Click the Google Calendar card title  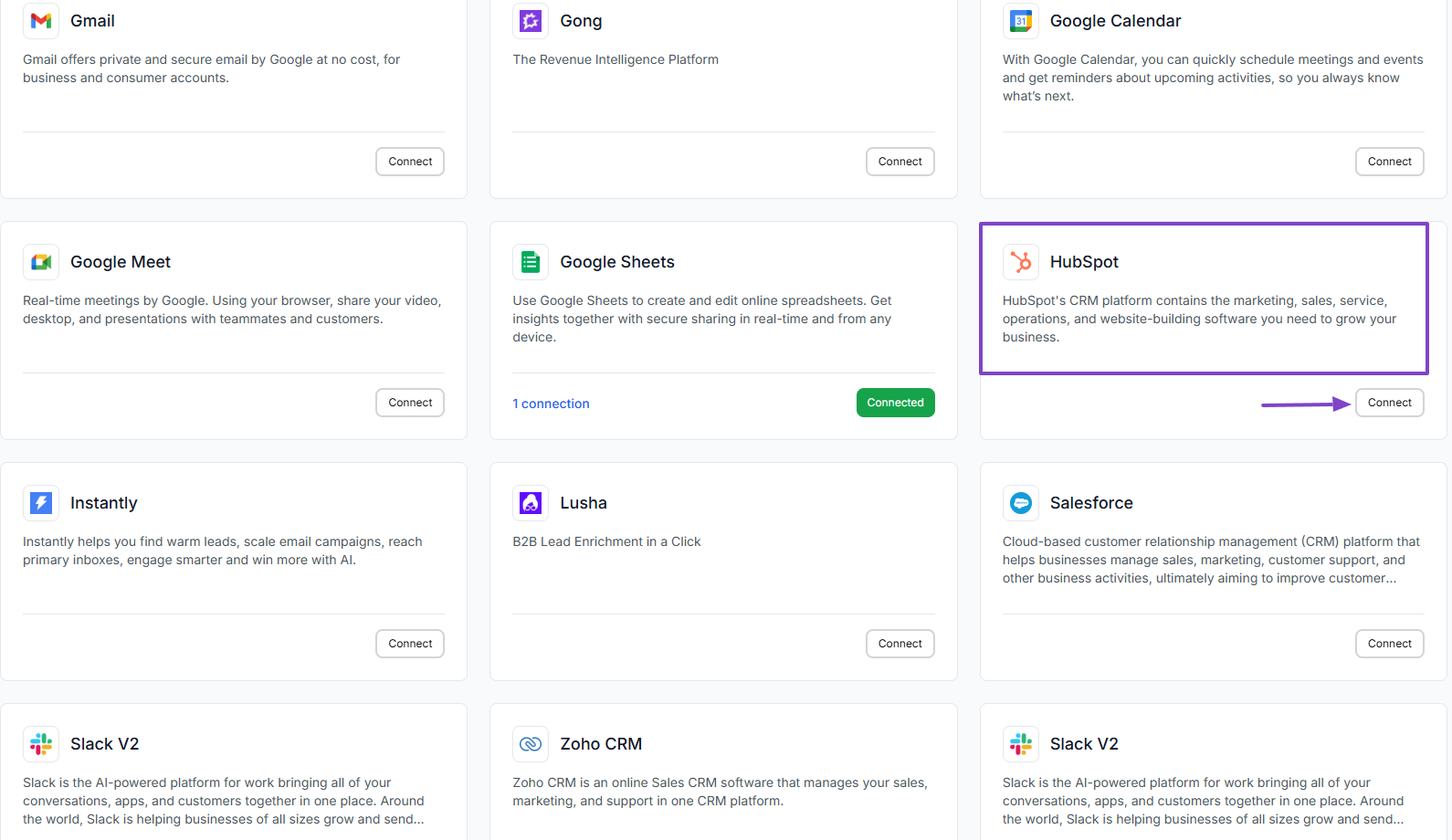(x=1115, y=21)
